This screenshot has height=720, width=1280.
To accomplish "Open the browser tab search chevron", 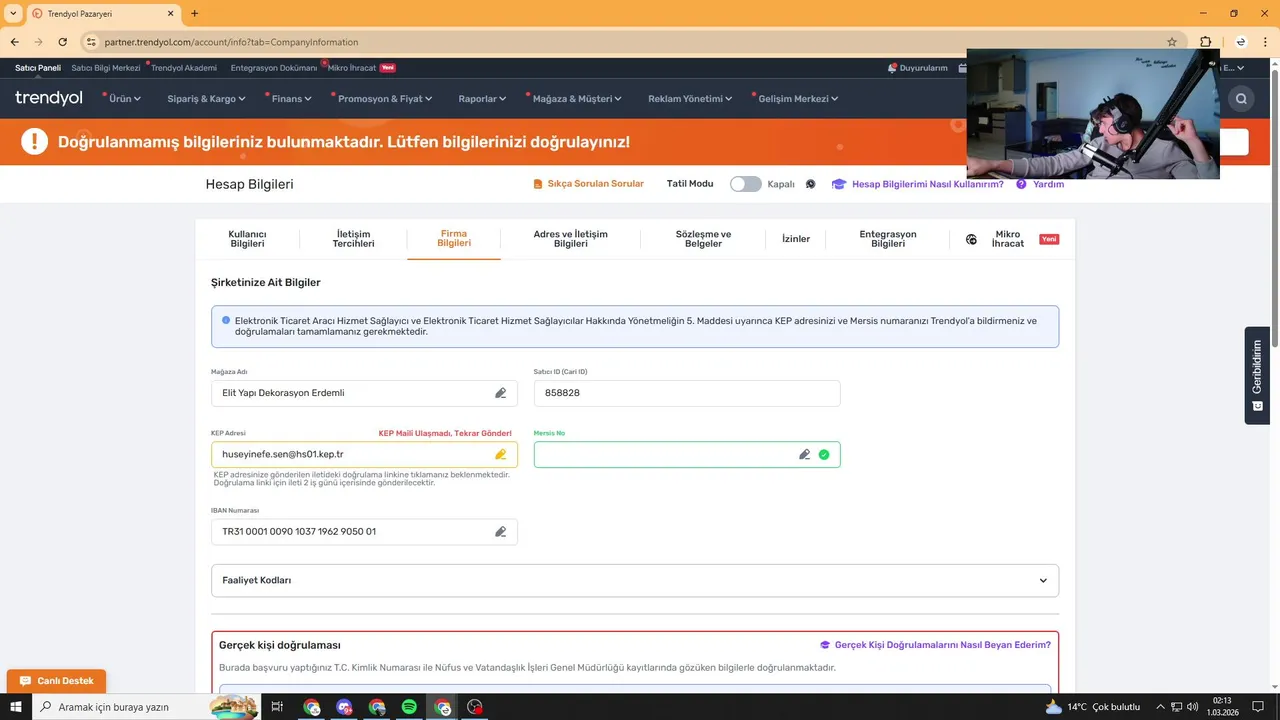I will click(13, 14).
